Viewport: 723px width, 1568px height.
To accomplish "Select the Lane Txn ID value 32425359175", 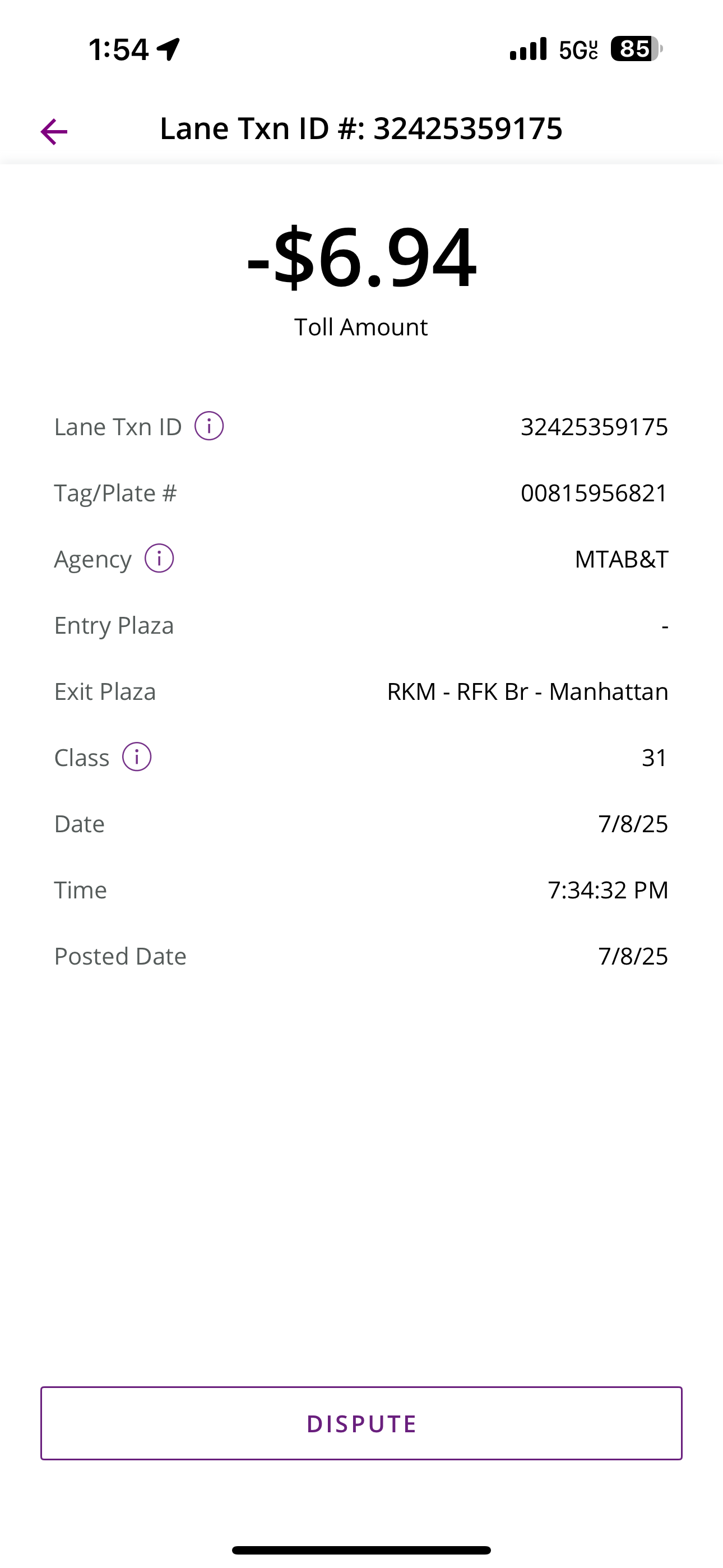I will tap(594, 427).
